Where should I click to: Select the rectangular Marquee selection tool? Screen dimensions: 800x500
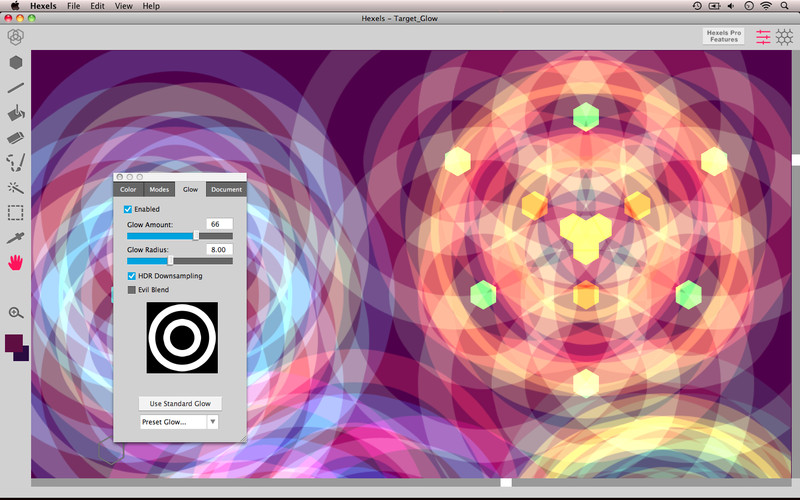coord(15,213)
